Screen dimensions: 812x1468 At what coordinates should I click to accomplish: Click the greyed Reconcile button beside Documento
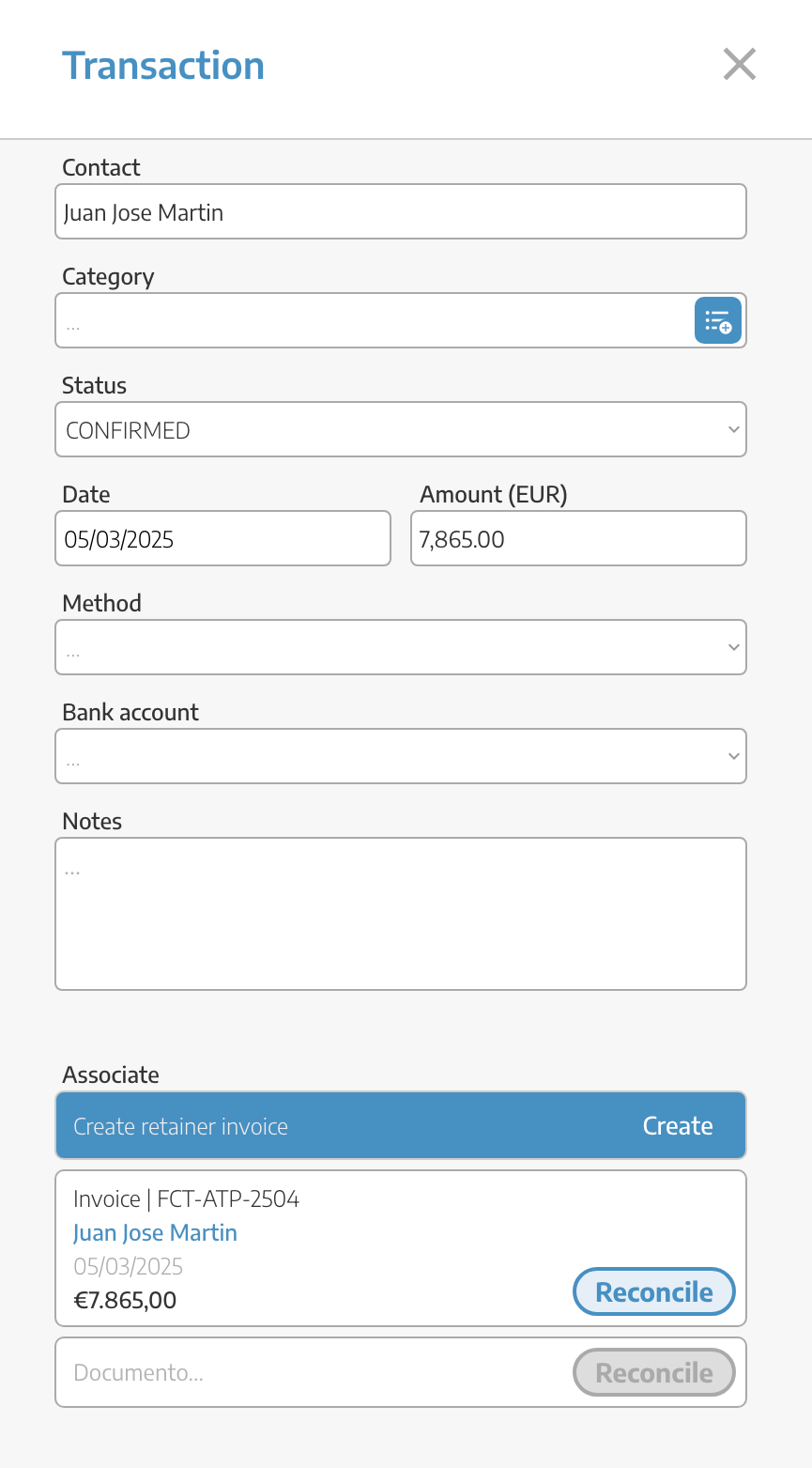(x=654, y=1373)
